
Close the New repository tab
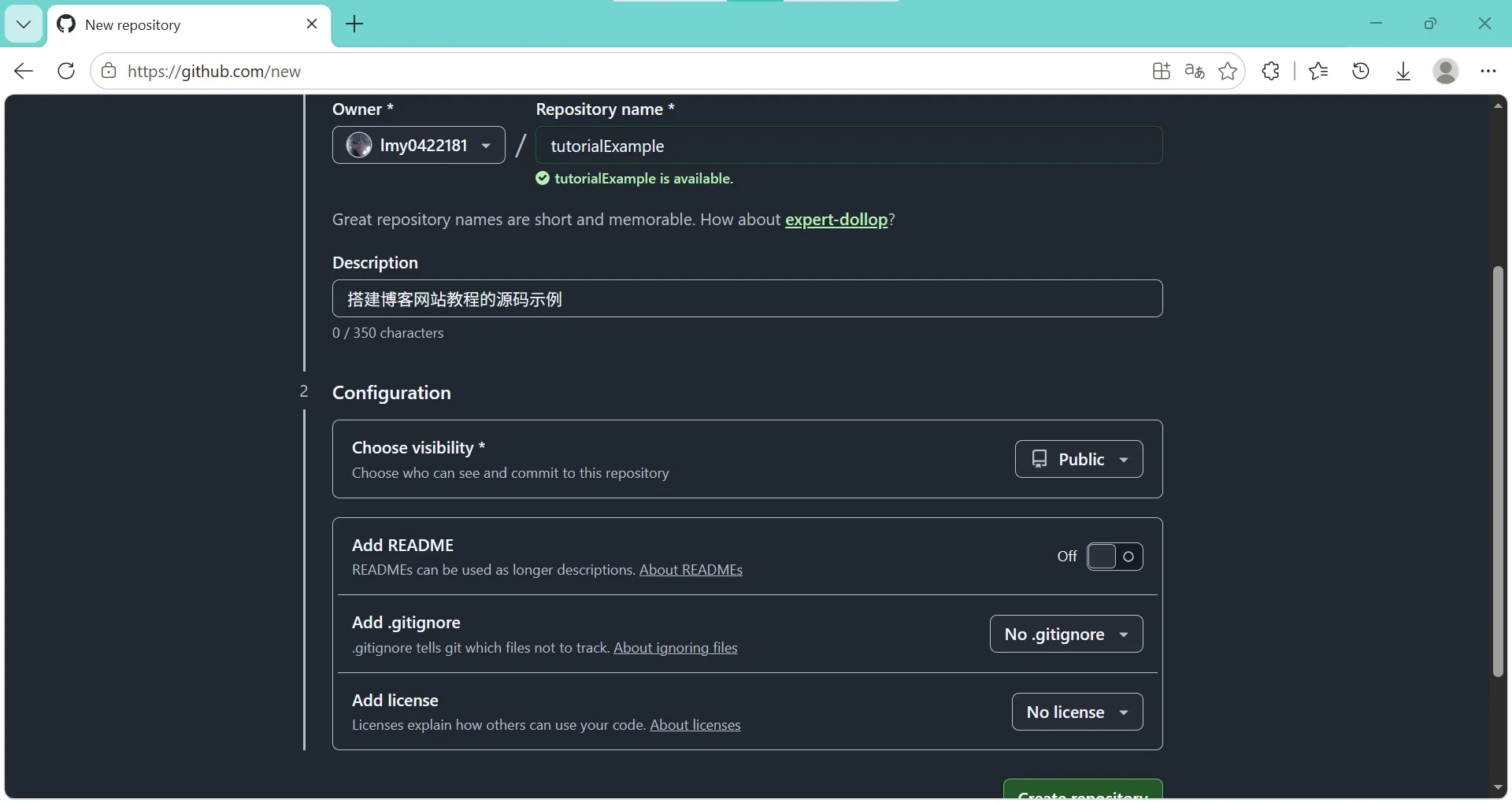coord(312,24)
